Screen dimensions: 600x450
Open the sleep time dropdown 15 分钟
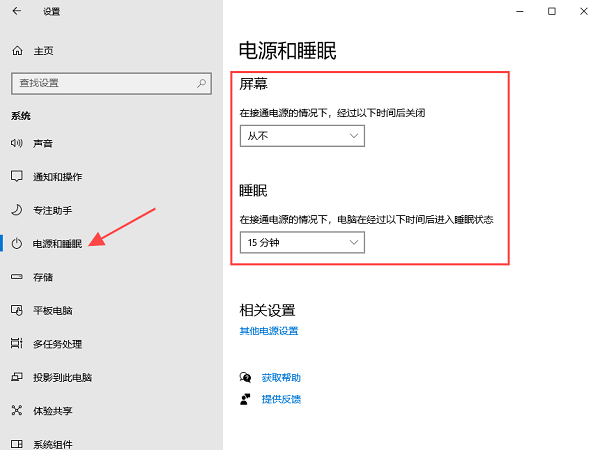[x=302, y=242]
